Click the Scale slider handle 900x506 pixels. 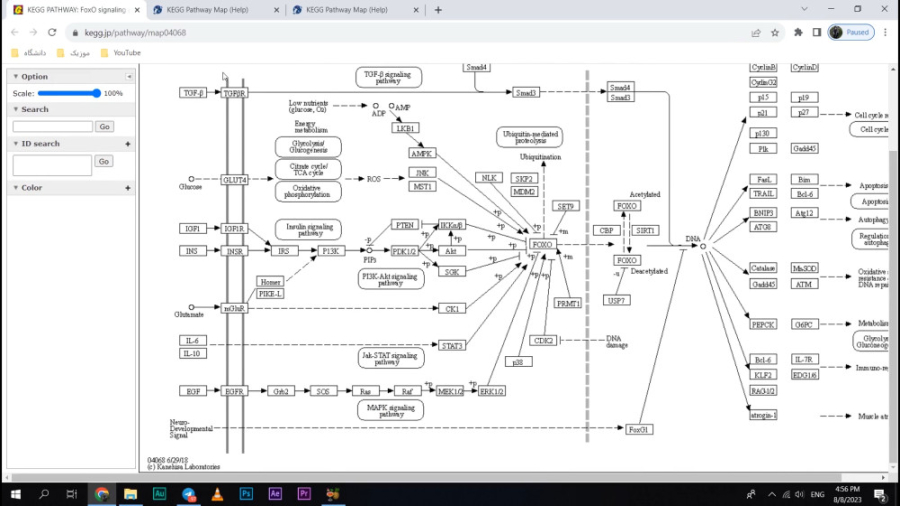click(97, 93)
